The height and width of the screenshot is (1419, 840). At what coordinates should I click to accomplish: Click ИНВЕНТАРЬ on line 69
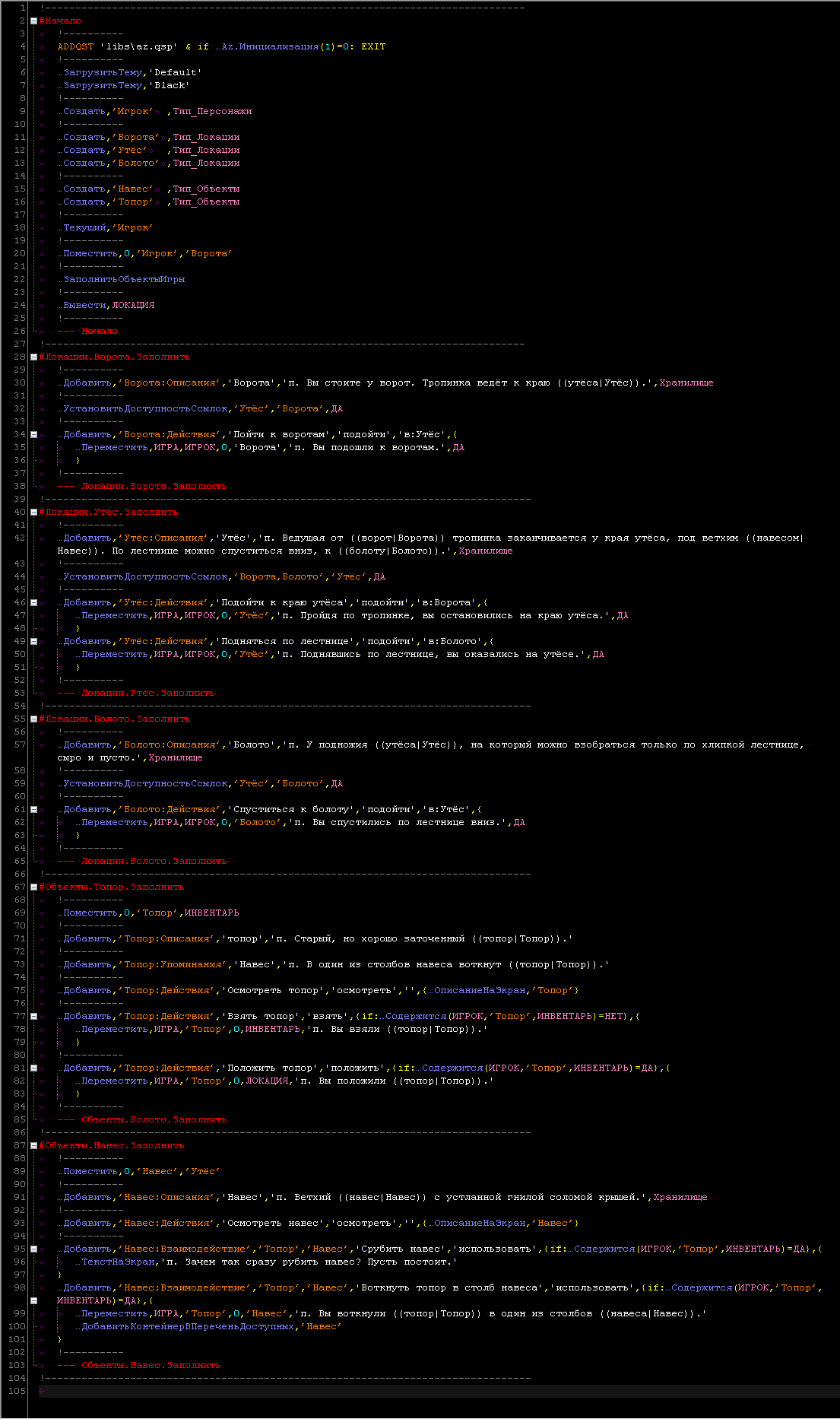click(212, 913)
